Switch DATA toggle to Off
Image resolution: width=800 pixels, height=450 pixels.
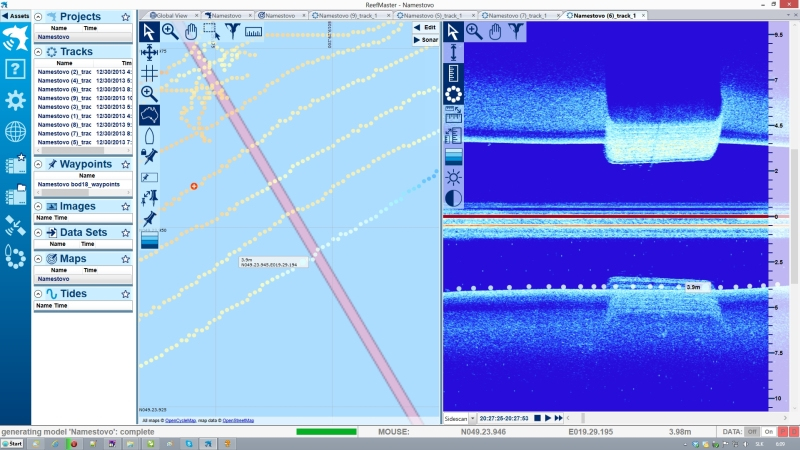point(752,431)
